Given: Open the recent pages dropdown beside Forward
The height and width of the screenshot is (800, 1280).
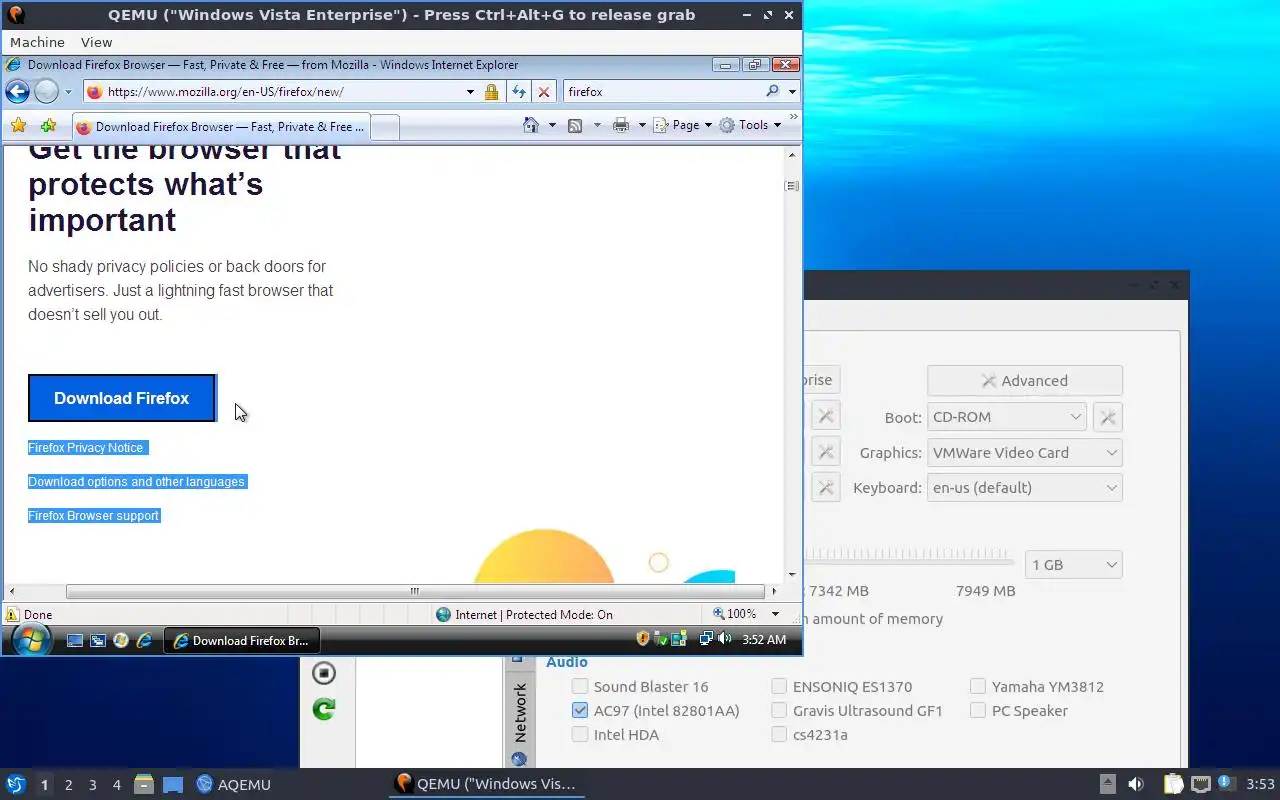Looking at the screenshot, I should coord(68,92).
